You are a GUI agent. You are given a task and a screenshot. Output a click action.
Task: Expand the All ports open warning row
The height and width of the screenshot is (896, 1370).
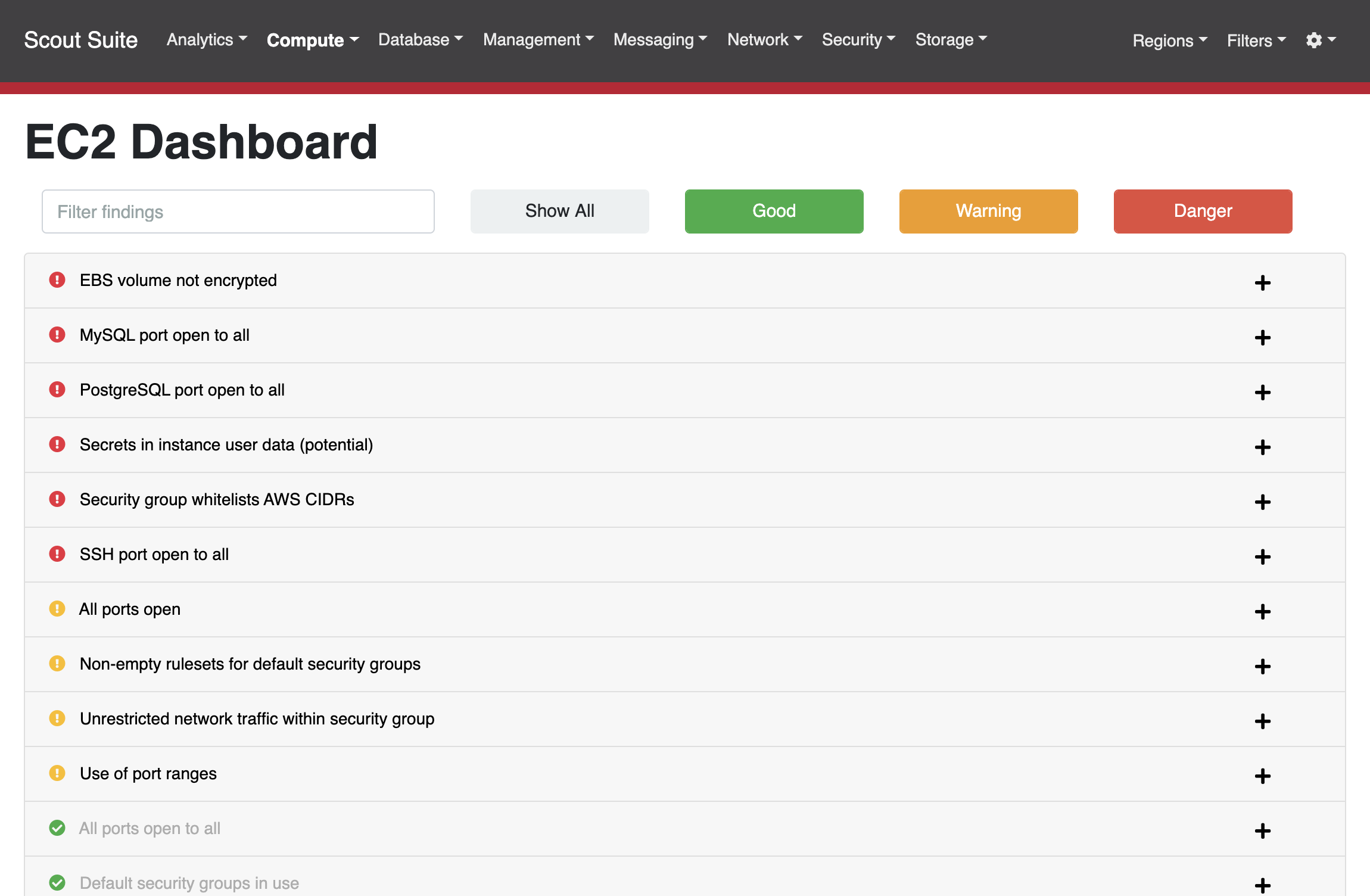tap(1262, 611)
